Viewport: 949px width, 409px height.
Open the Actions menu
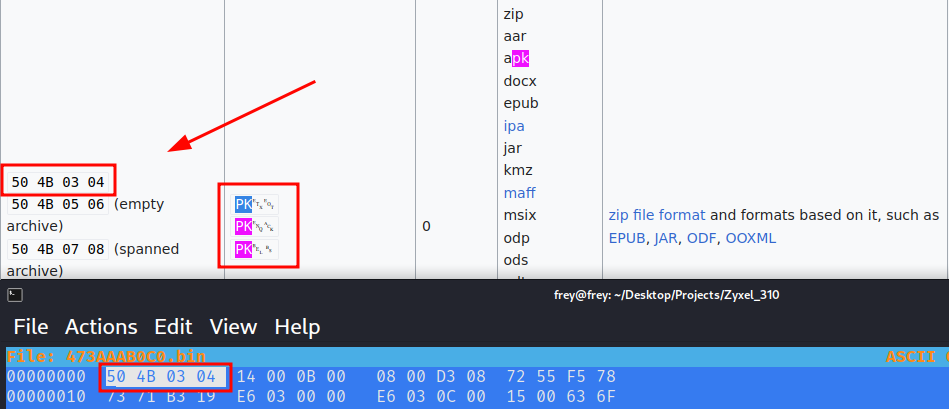click(x=101, y=327)
